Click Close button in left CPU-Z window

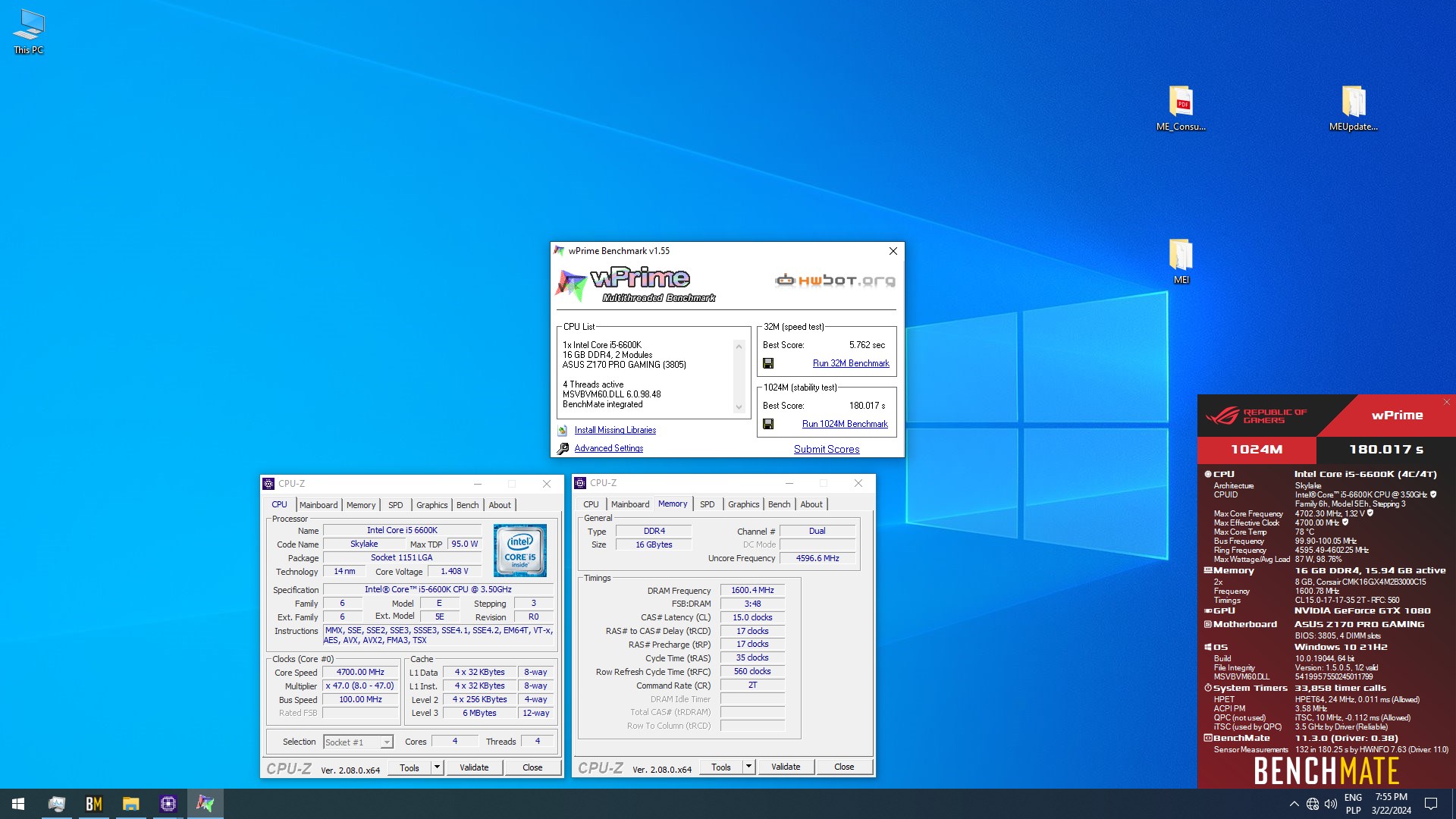coord(532,767)
